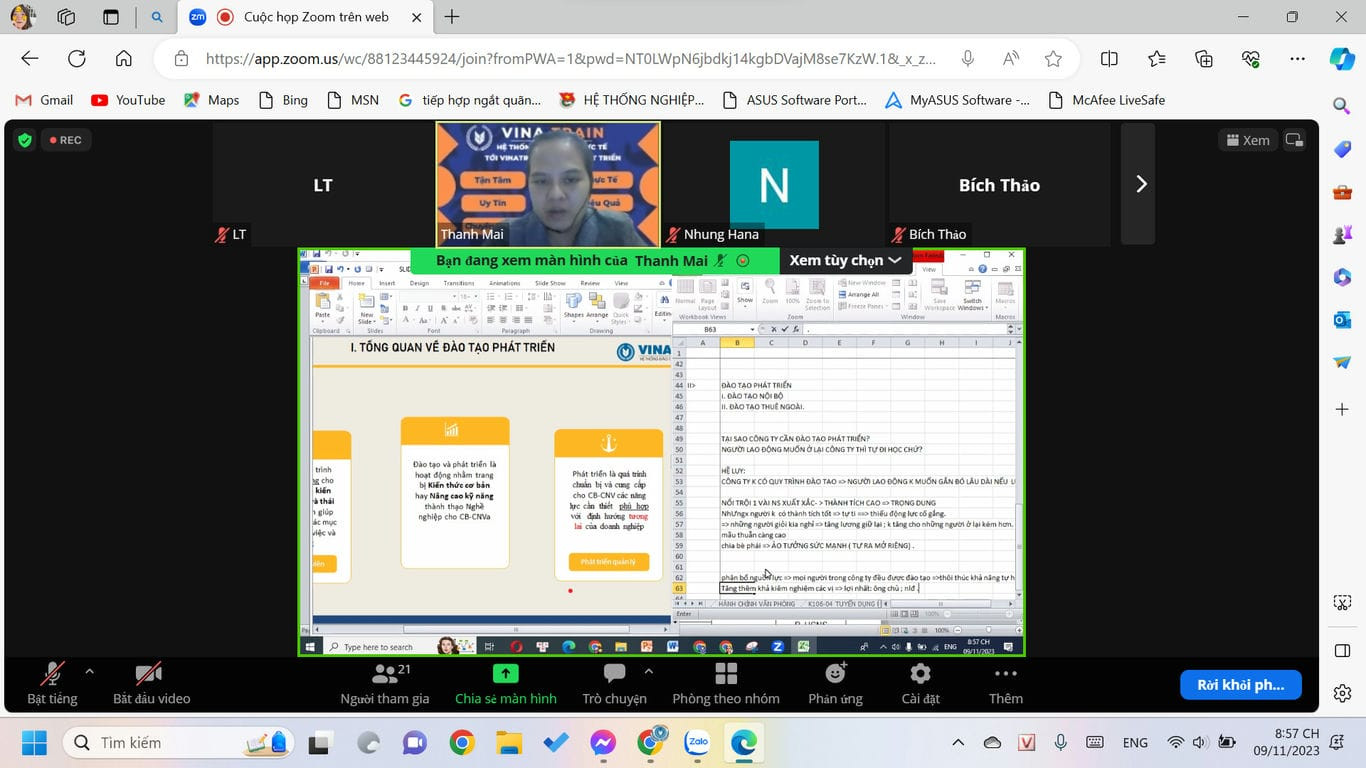
Task: Open the Chat (Trò chuyện) panel
Action: click(614, 675)
